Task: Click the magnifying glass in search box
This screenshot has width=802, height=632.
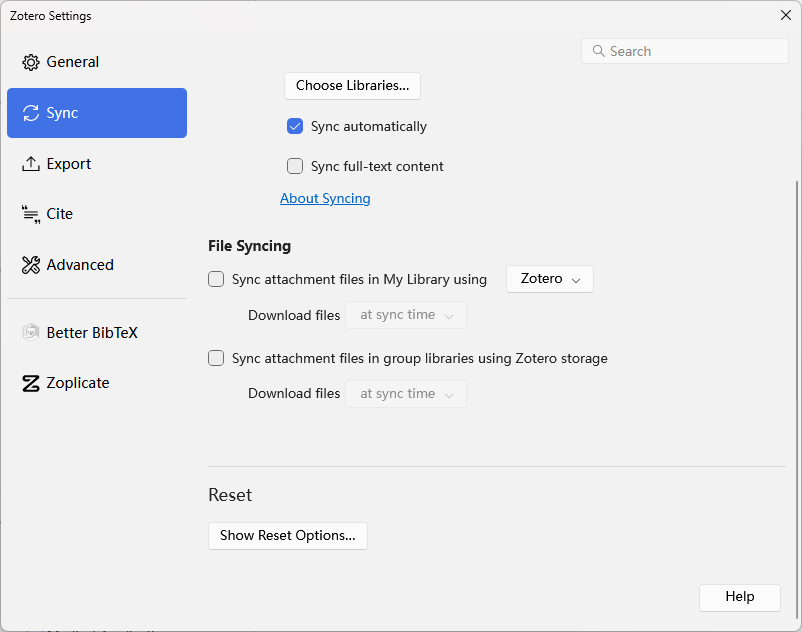Action: (x=598, y=50)
